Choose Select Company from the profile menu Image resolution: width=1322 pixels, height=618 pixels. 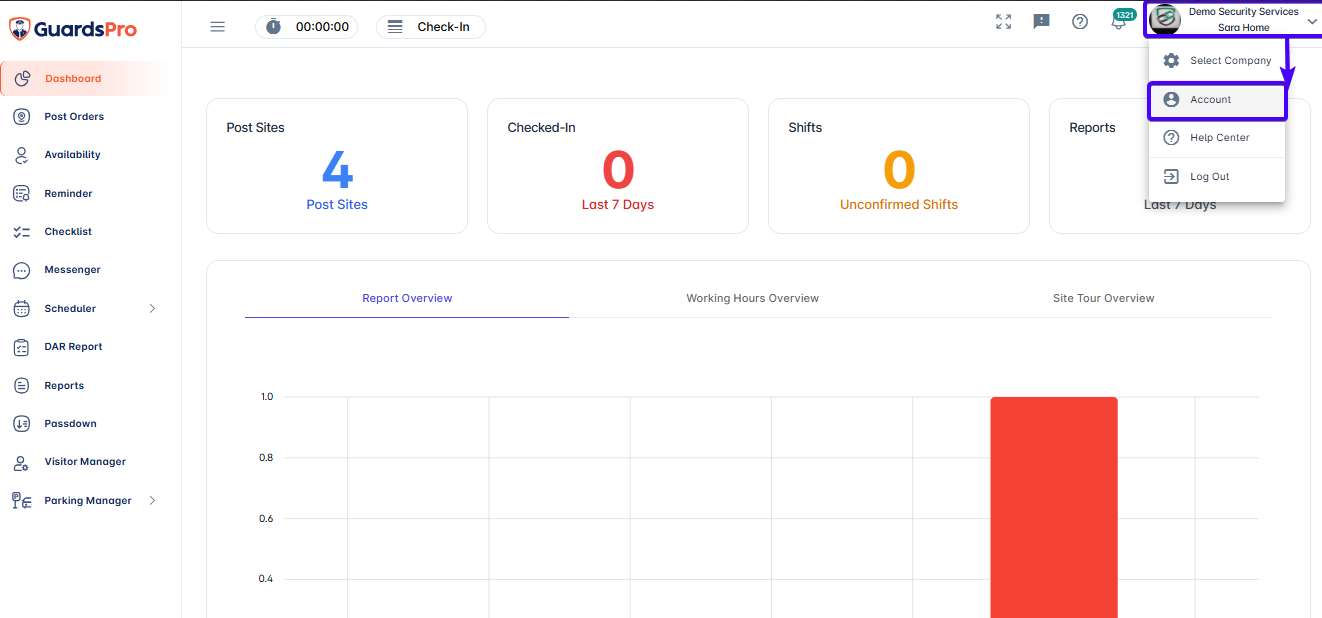point(1216,61)
